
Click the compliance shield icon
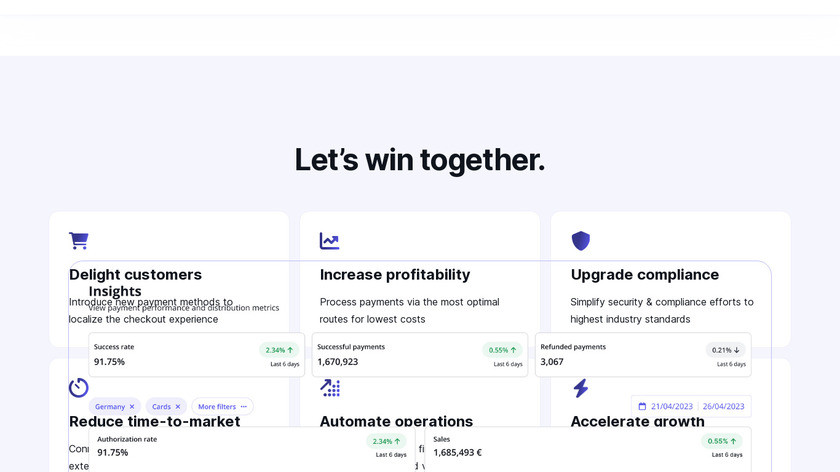580,241
